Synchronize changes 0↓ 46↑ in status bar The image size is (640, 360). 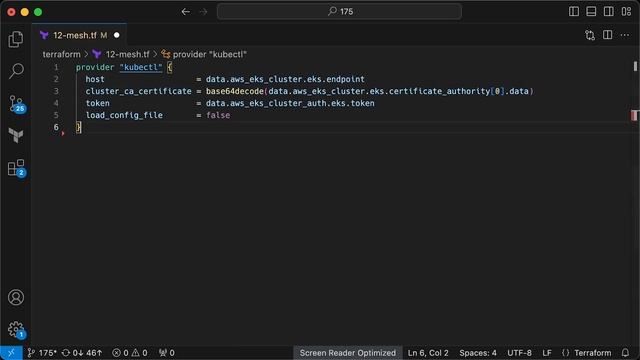pyautogui.click(x=82, y=353)
